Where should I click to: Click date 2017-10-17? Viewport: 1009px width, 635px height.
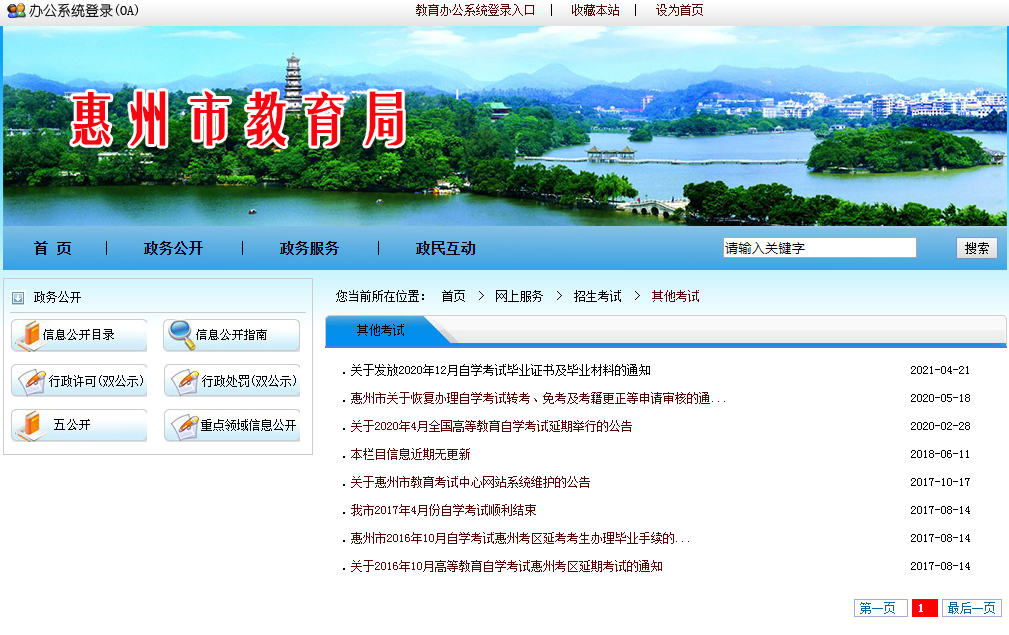pyautogui.click(x=940, y=482)
